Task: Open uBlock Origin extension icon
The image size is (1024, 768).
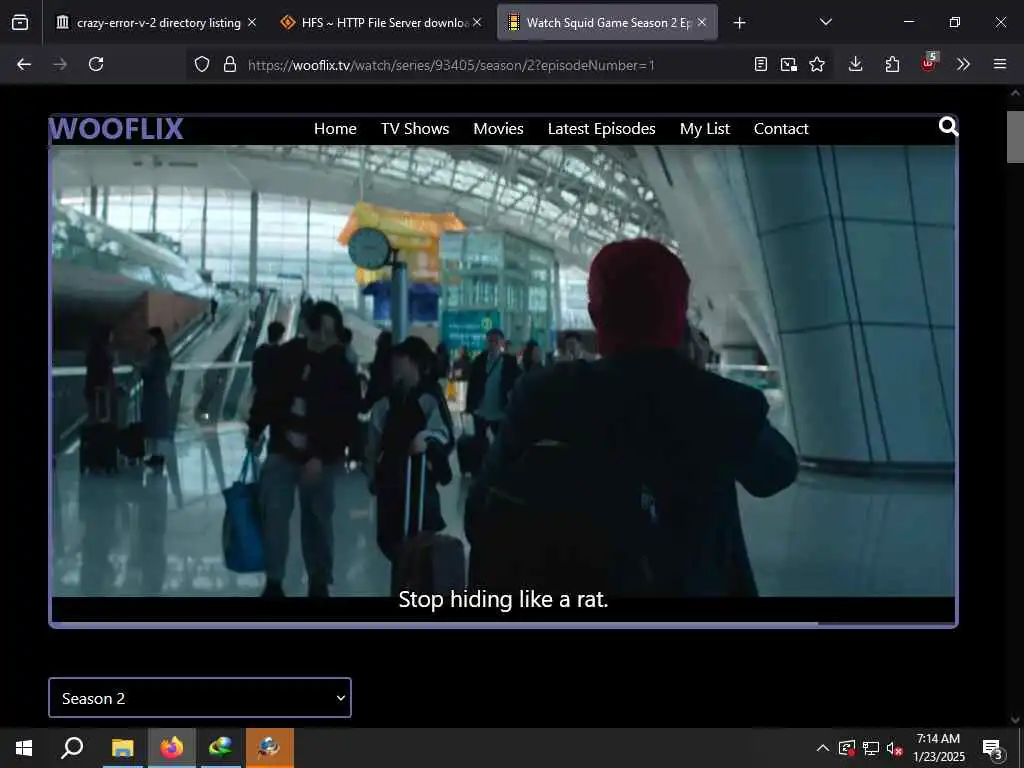Action: pos(929,63)
